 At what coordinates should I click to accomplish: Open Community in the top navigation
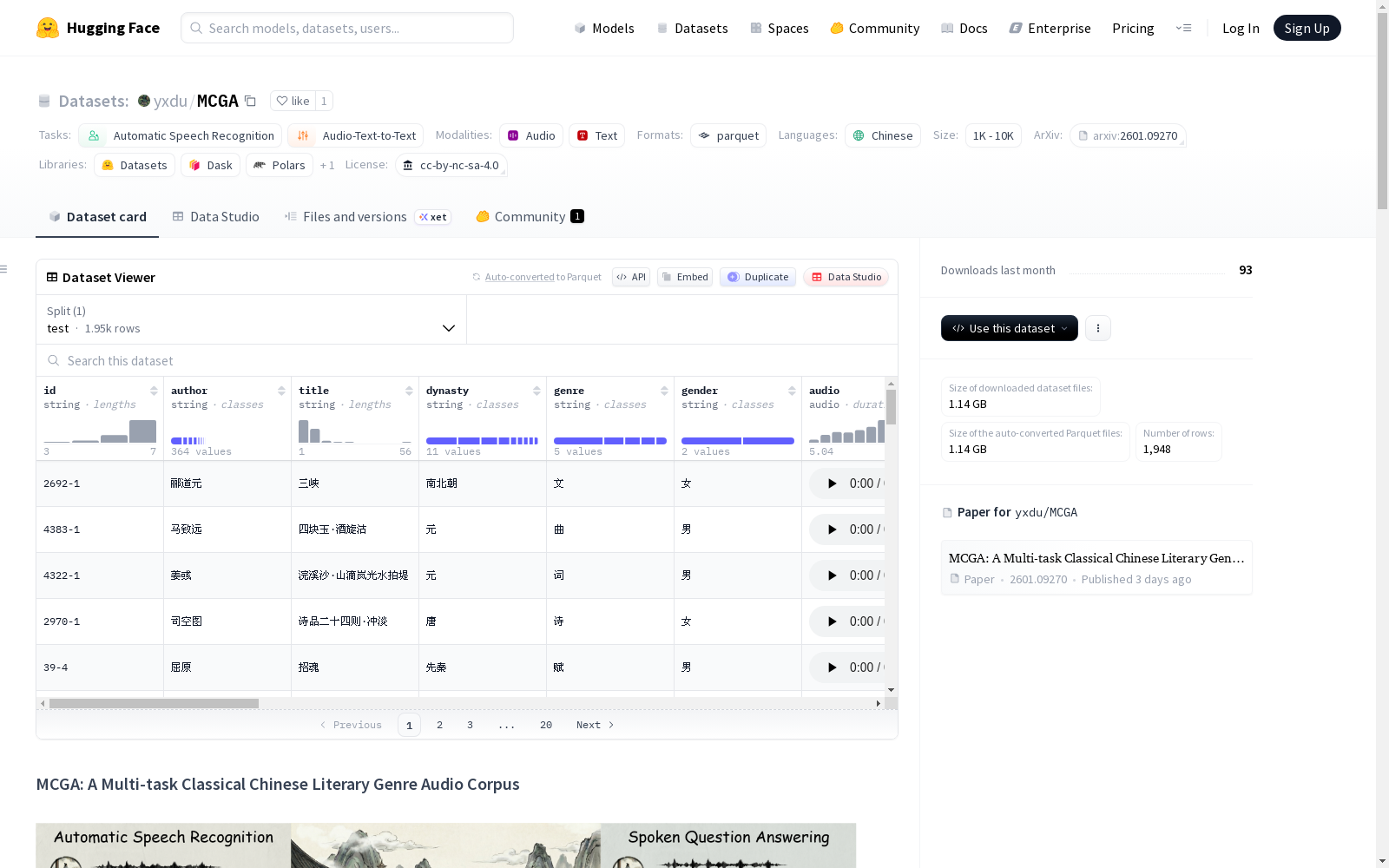(x=875, y=28)
